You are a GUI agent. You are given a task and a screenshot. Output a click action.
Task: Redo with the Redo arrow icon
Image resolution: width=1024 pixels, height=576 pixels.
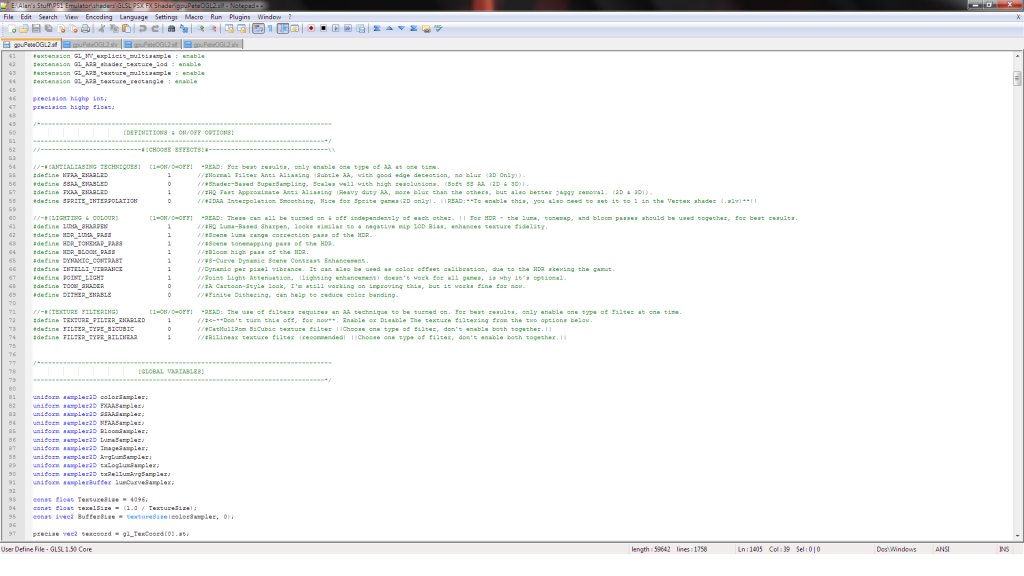tap(155, 29)
